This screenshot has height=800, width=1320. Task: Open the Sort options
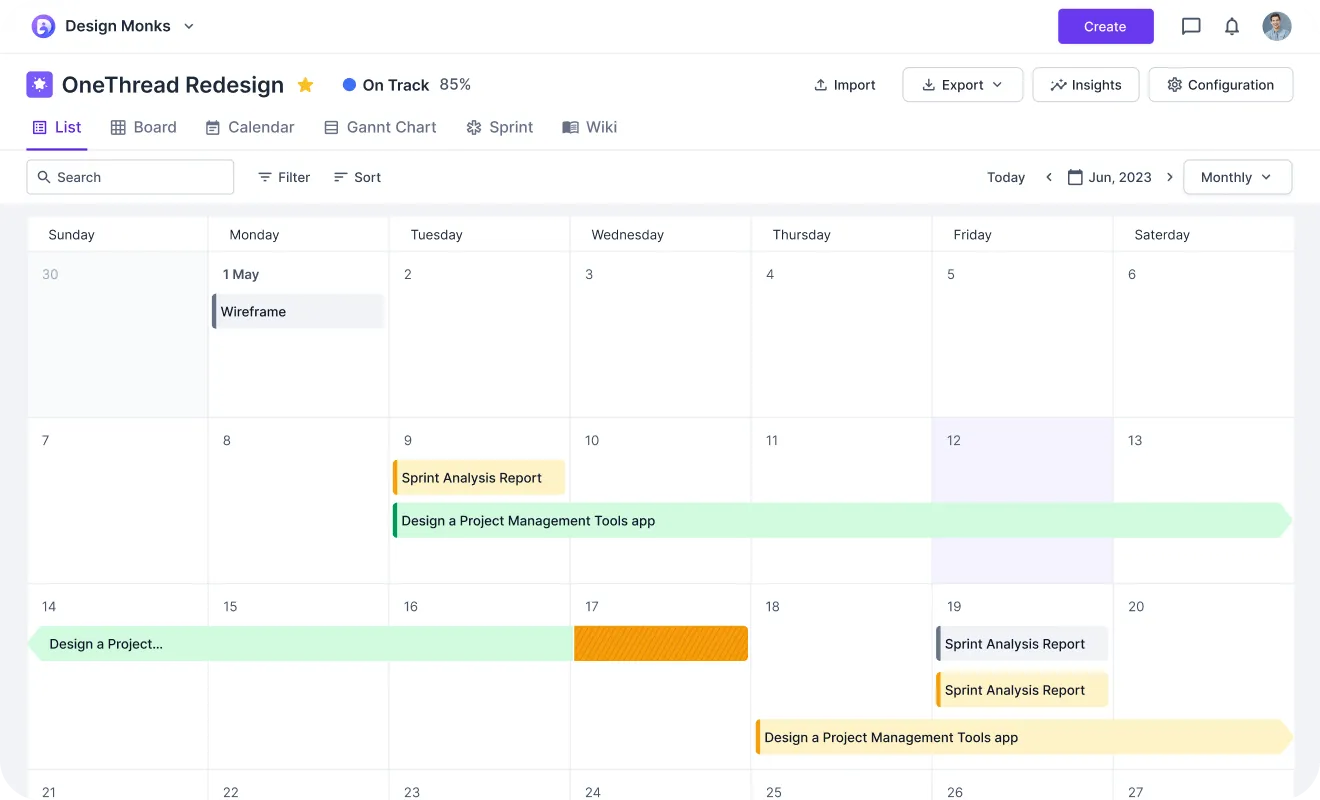tap(357, 177)
